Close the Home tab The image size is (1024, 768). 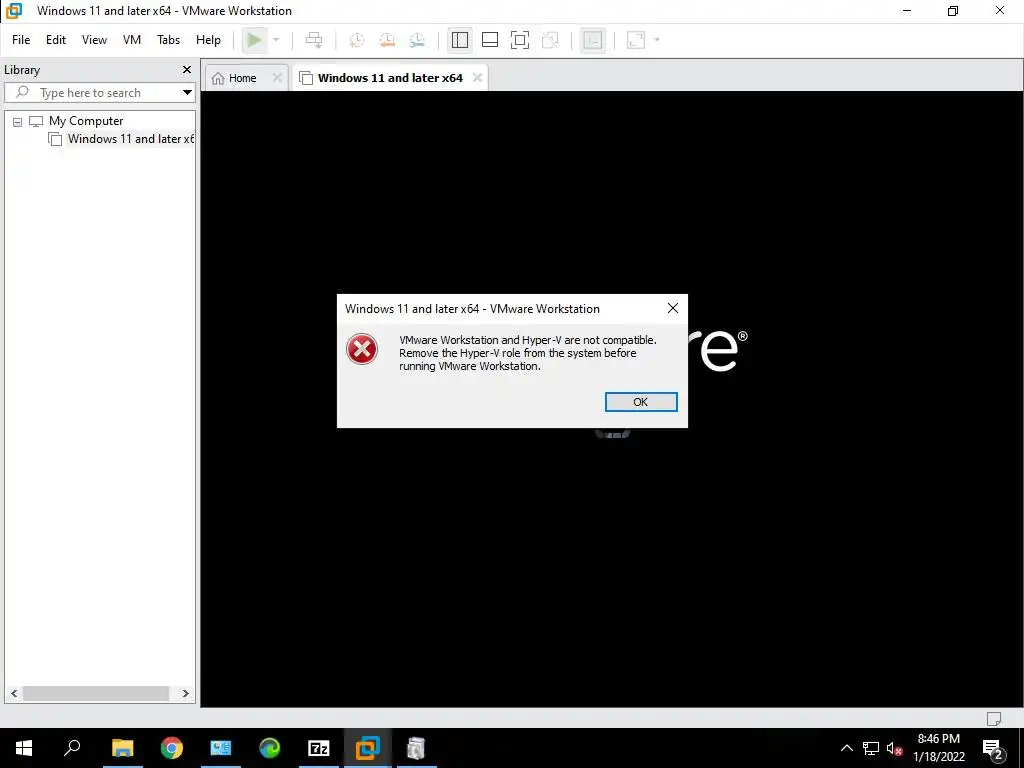tap(278, 78)
